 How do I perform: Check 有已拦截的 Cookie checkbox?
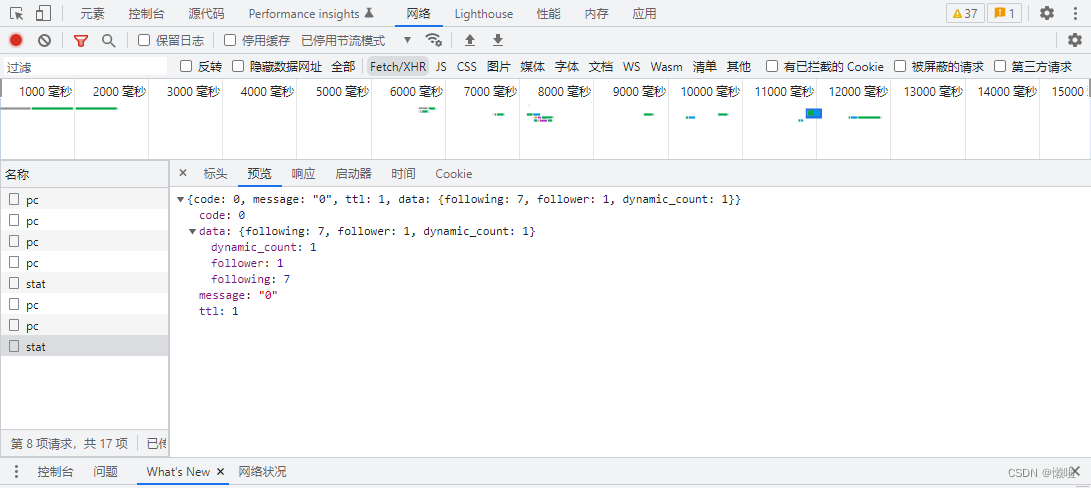(x=772, y=66)
